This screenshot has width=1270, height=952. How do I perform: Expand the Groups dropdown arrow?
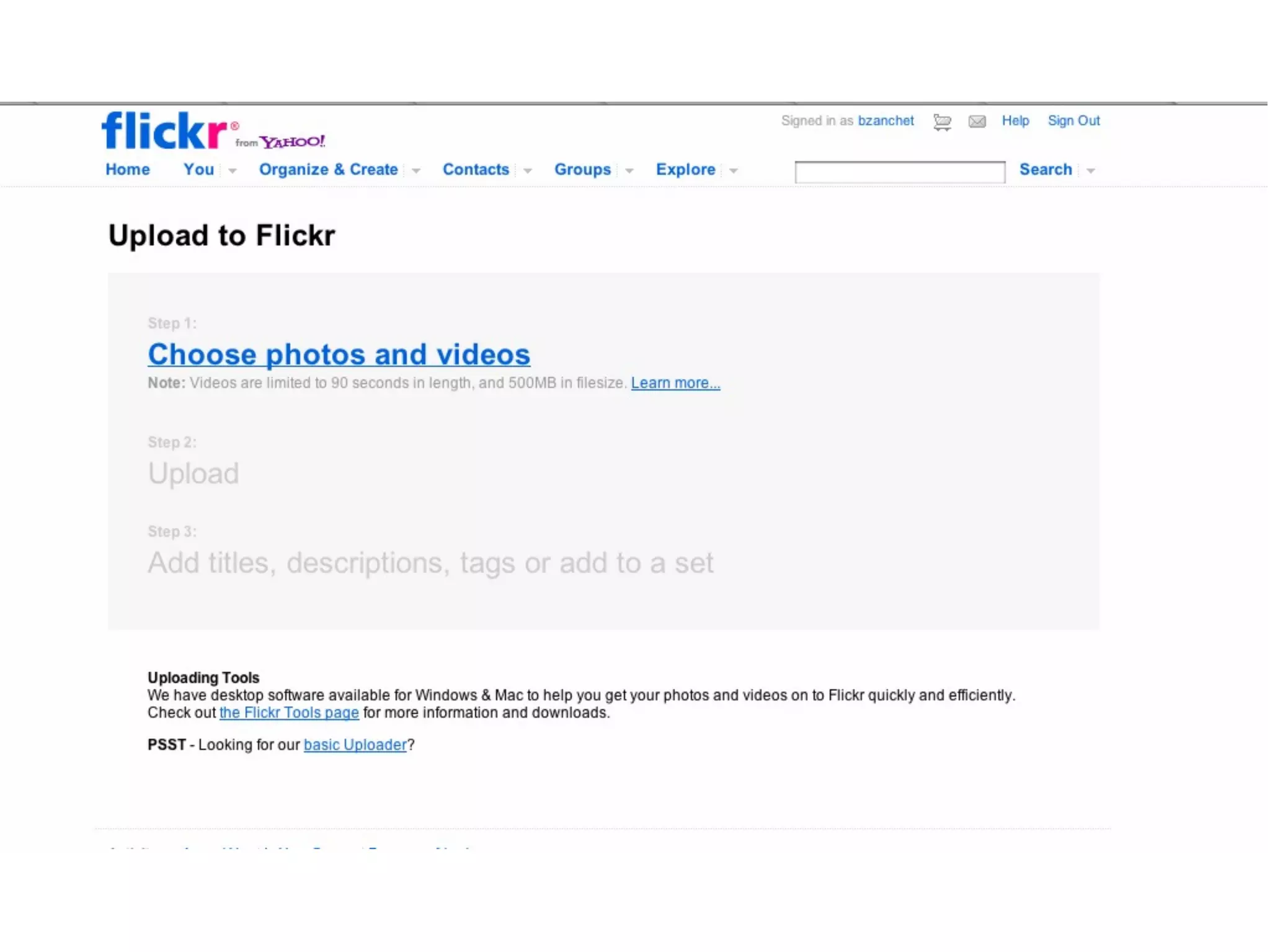pyautogui.click(x=629, y=170)
